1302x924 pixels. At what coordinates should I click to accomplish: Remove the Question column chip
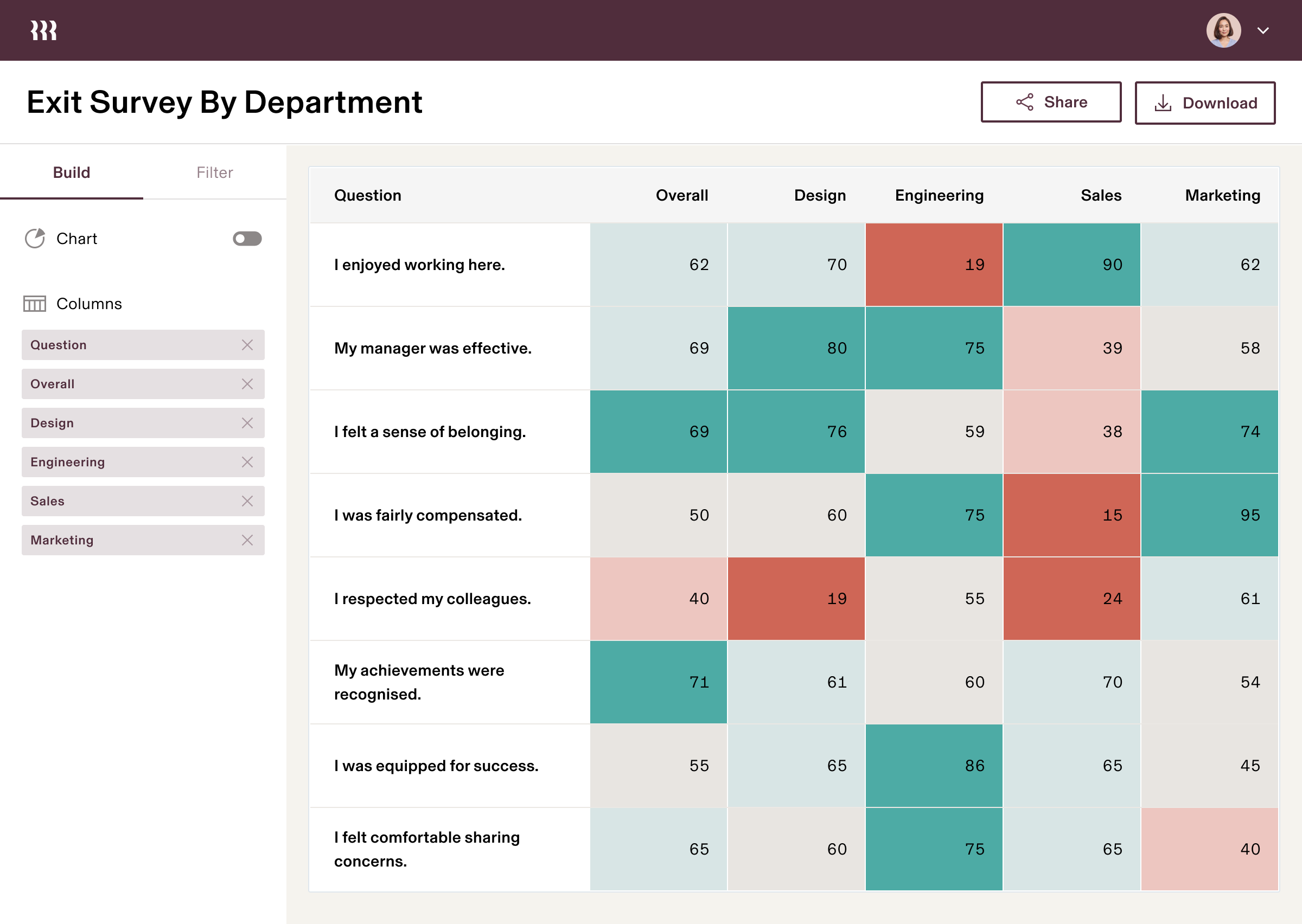tap(247, 344)
